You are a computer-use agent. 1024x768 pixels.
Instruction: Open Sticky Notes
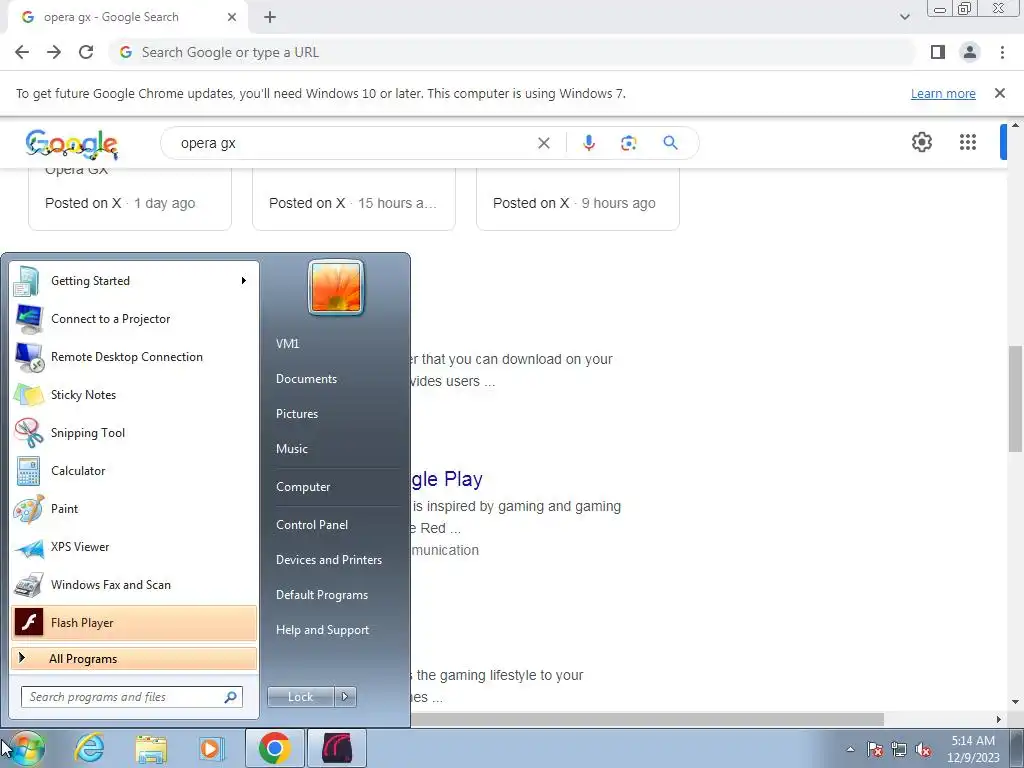134,394
